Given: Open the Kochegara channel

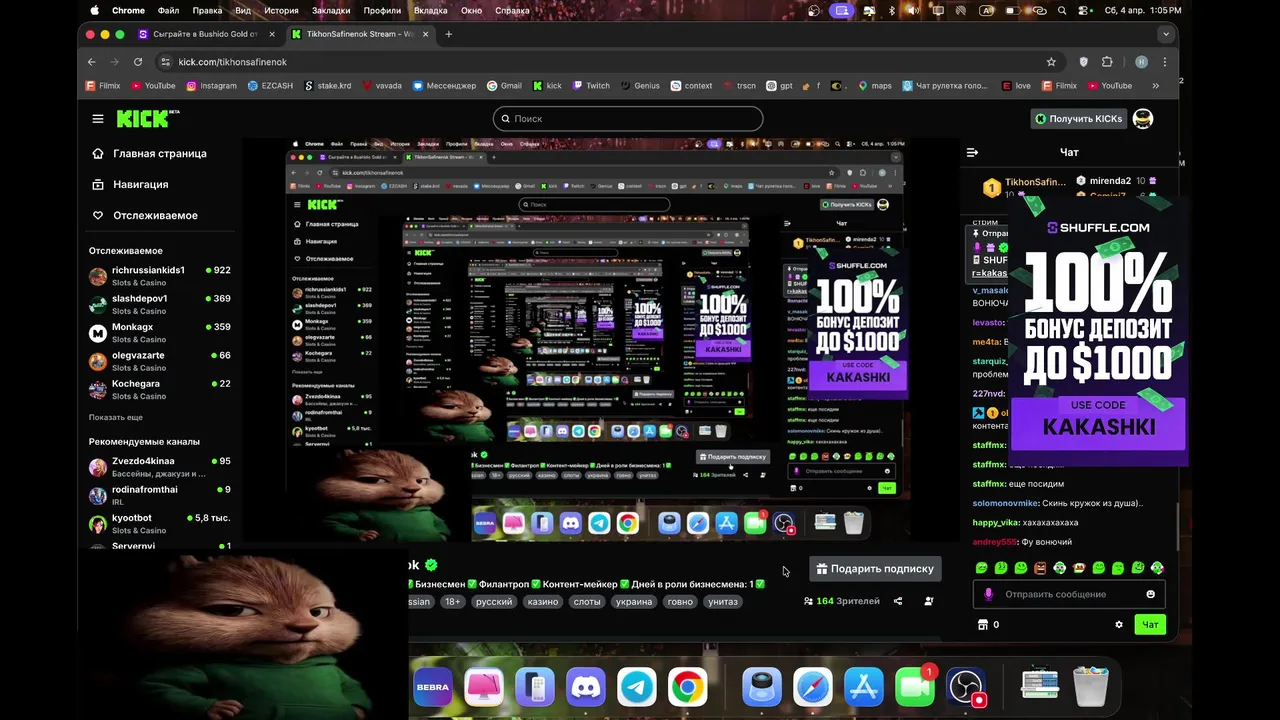Looking at the screenshot, I should [x=160, y=389].
